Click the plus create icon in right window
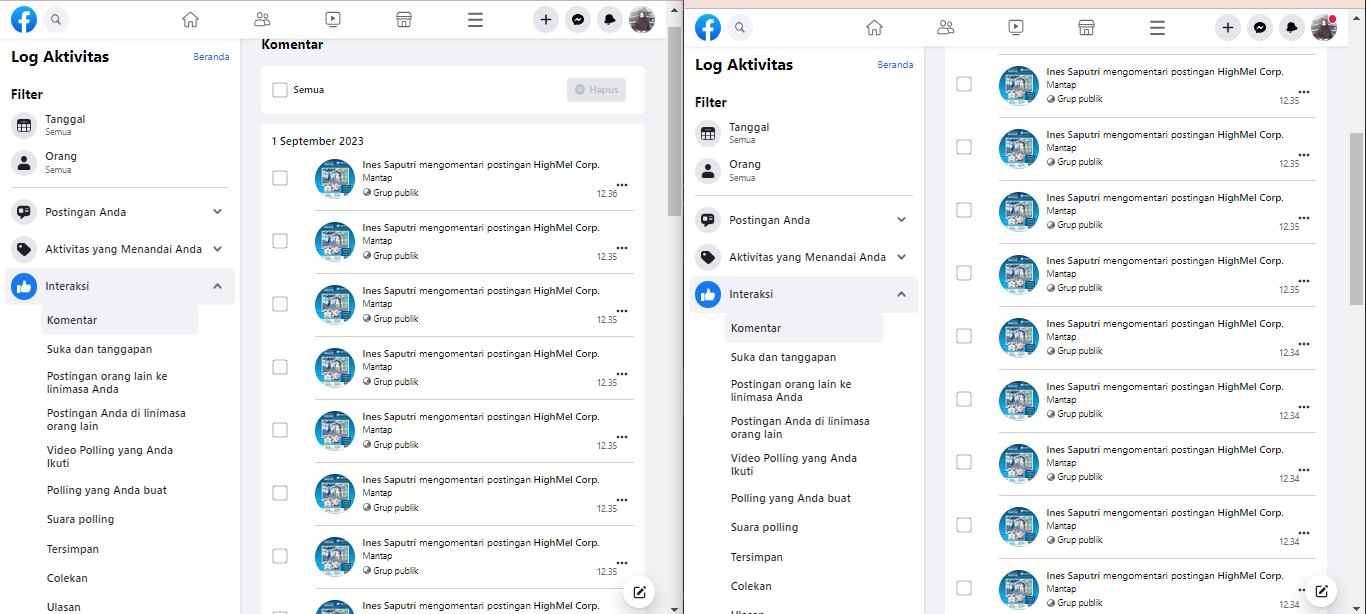The width and height of the screenshot is (1366, 614). [1228, 27]
